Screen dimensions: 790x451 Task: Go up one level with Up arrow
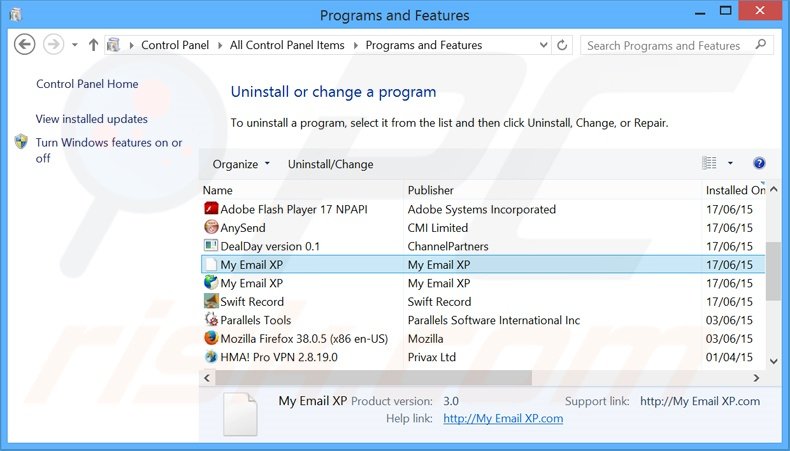click(x=93, y=45)
